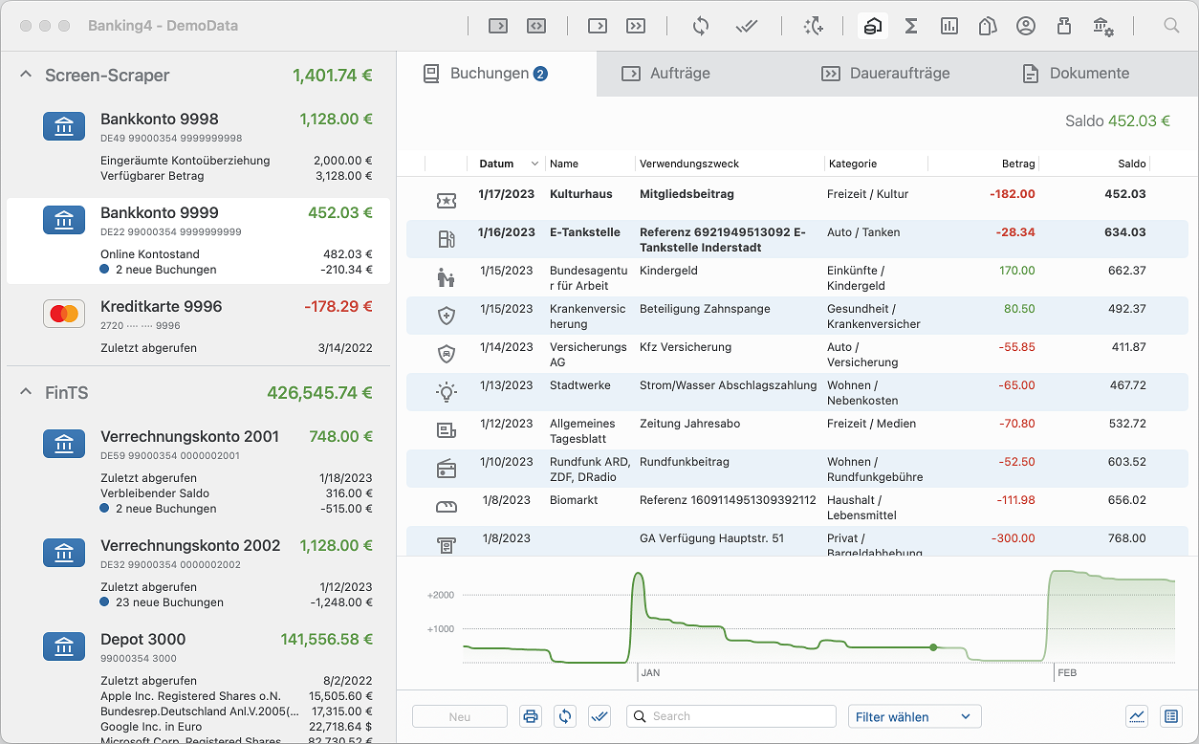Click the radio icon on the Rundfunkbeitrag row
Image resolution: width=1199 pixels, height=744 pixels.
pyautogui.click(x=447, y=469)
